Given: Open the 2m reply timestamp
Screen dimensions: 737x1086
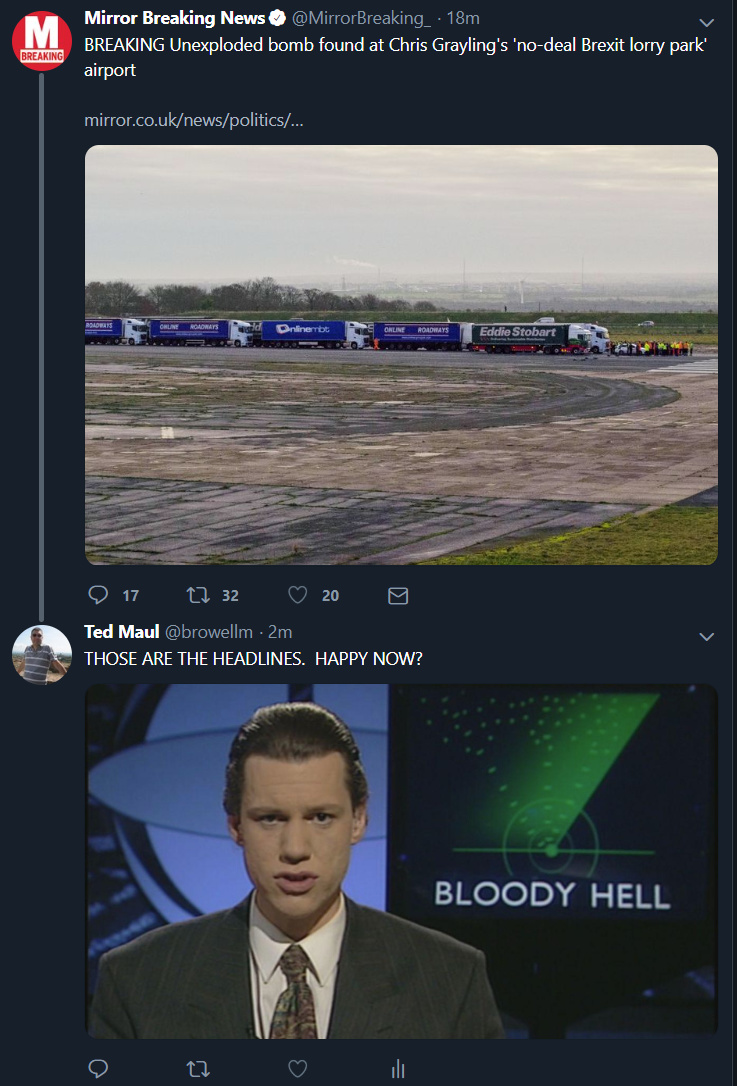Looking at the screenshot, I should tap(280, 631).
